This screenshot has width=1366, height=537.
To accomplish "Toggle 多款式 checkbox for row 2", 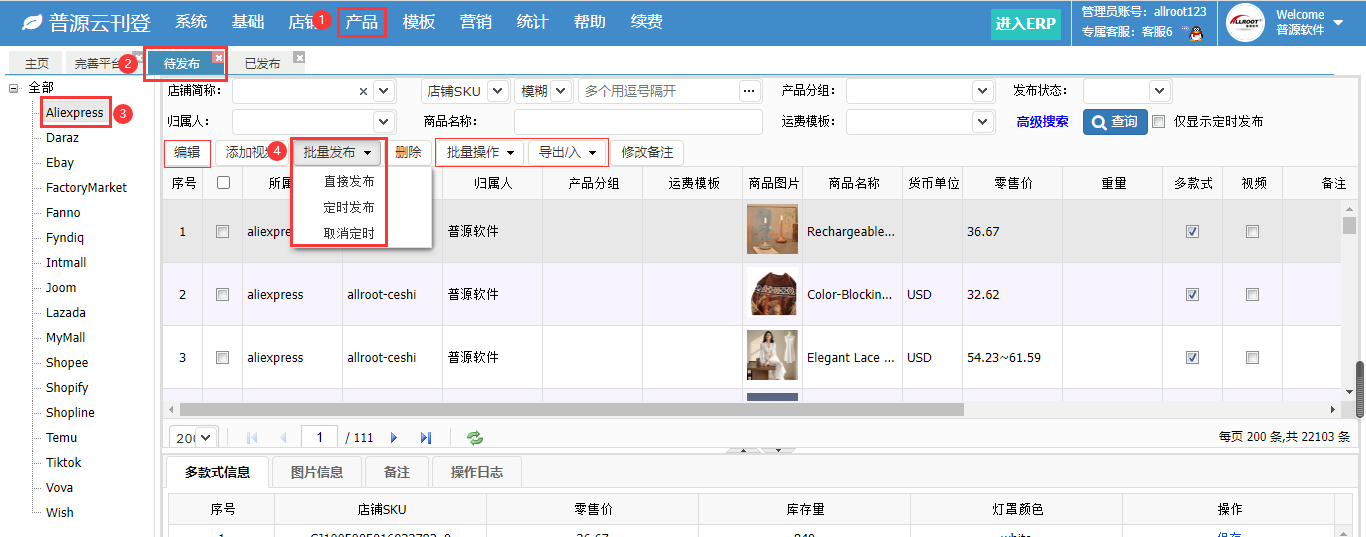I will click(x=1192, y=294).
